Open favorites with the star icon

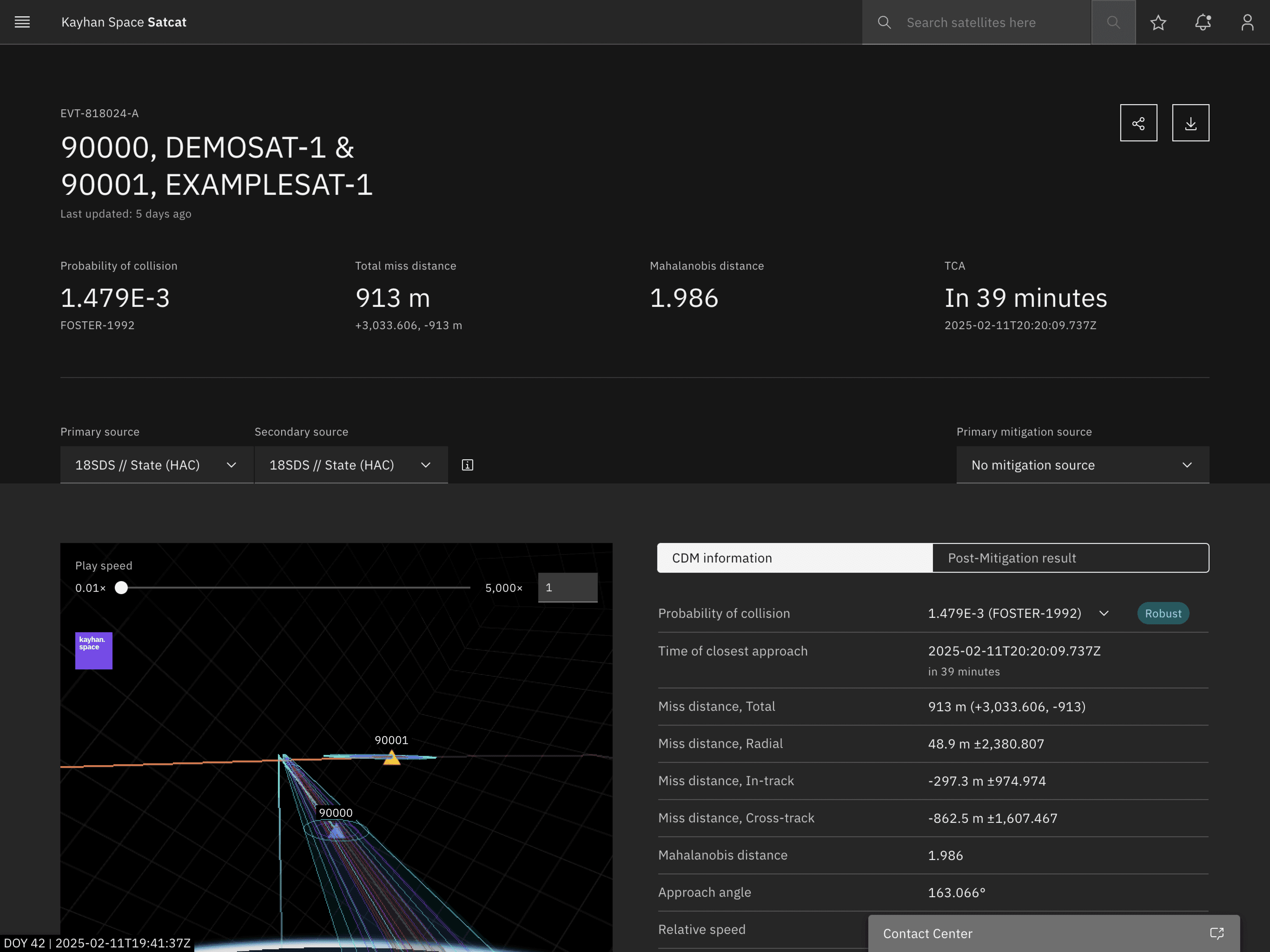tap(1158, 22)
